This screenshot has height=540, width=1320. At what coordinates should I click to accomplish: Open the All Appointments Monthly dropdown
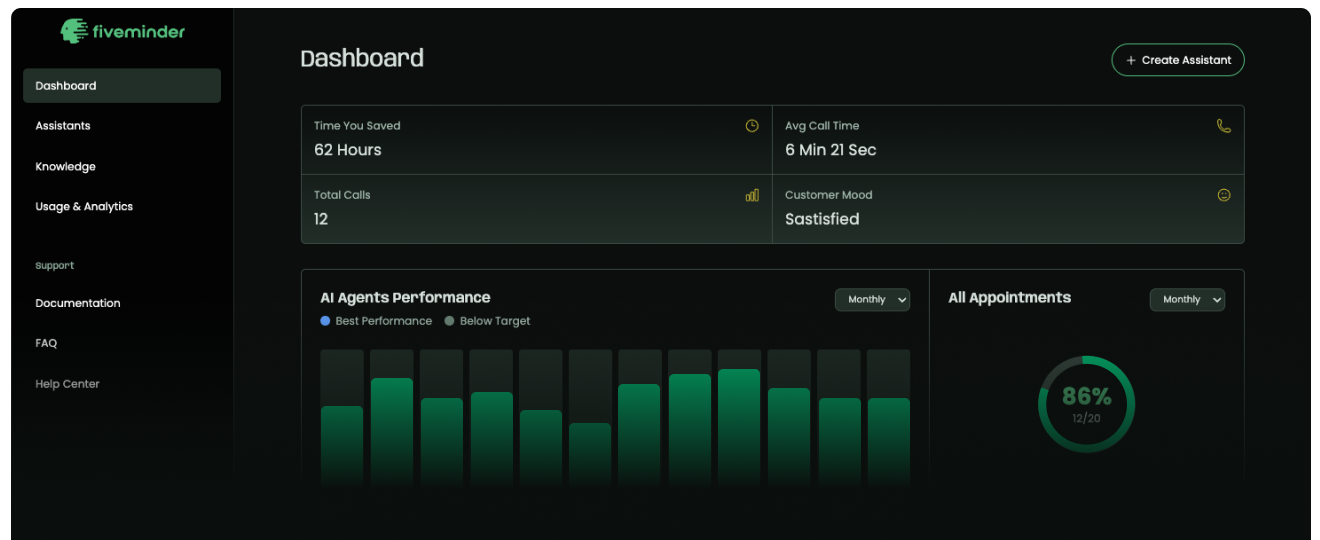[1186, 300]
